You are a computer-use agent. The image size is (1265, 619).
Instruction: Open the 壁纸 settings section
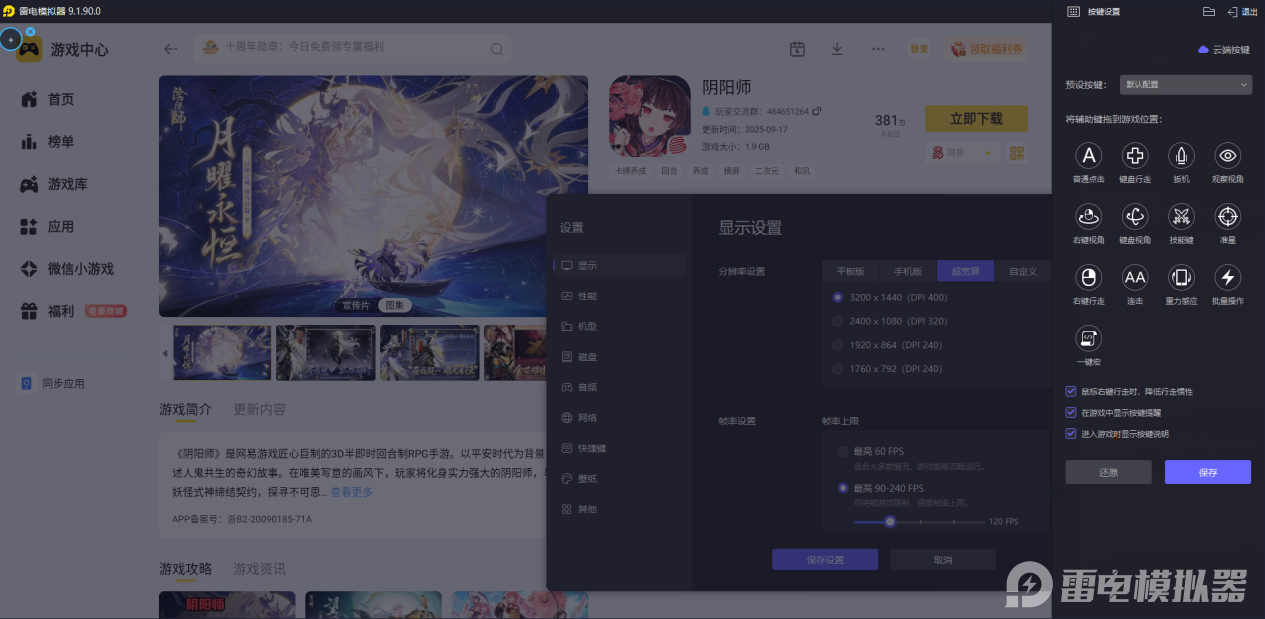point(620,478)
